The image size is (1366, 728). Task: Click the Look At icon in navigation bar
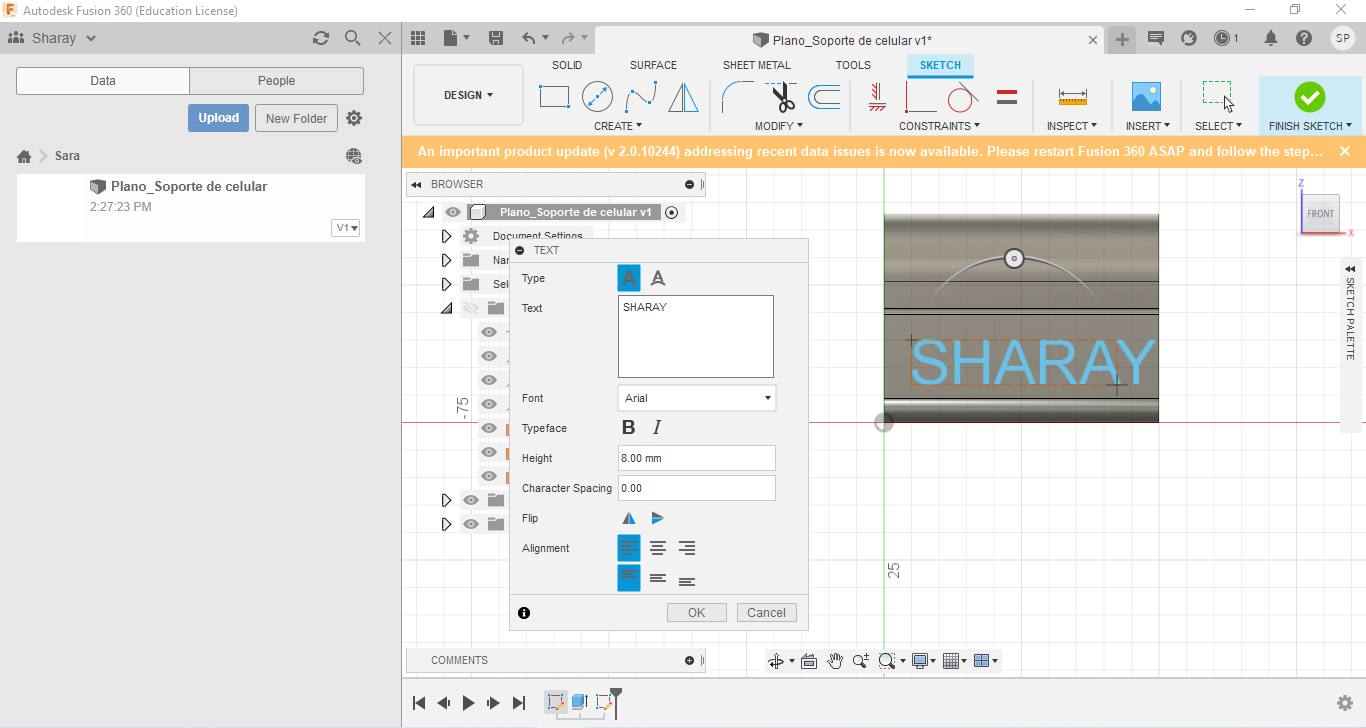coord(809,661)
